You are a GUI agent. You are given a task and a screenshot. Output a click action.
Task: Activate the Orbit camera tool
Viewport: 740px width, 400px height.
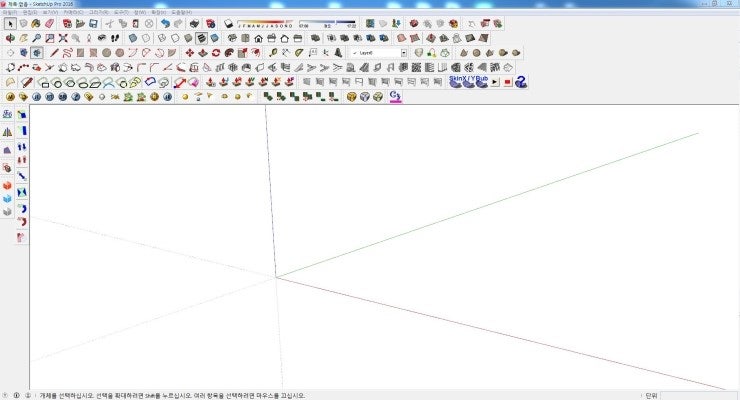[10, 38]
